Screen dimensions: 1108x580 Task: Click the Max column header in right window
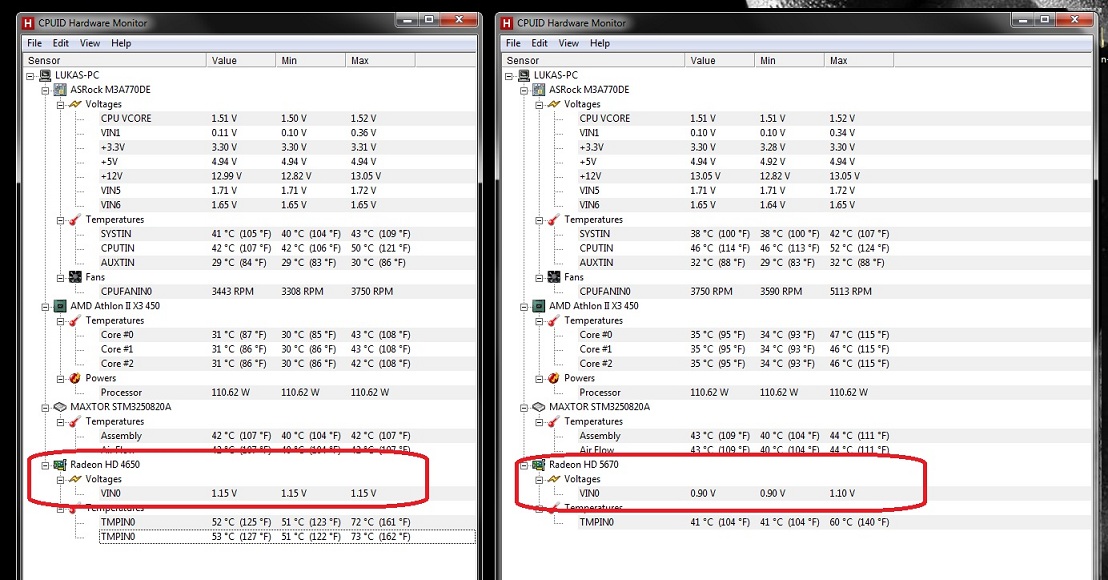(859, 61)
